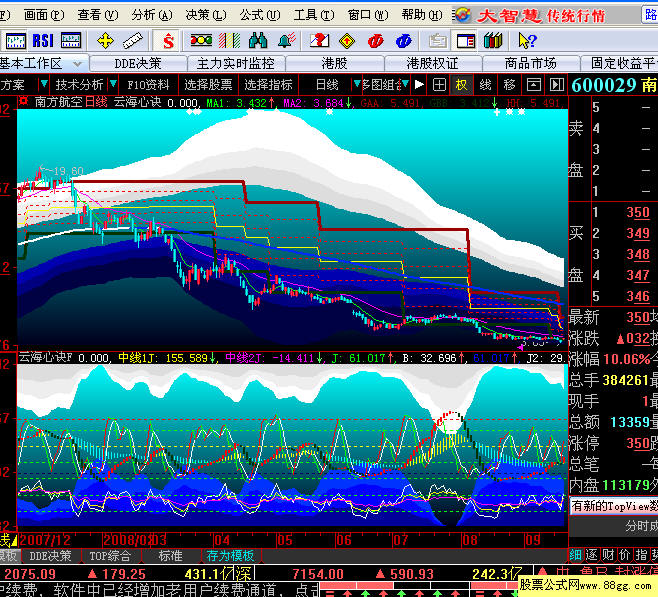Expand the 基本工作区 workspace dropdown
This screenshot has width=658, height=597.
tap(77, 64)
